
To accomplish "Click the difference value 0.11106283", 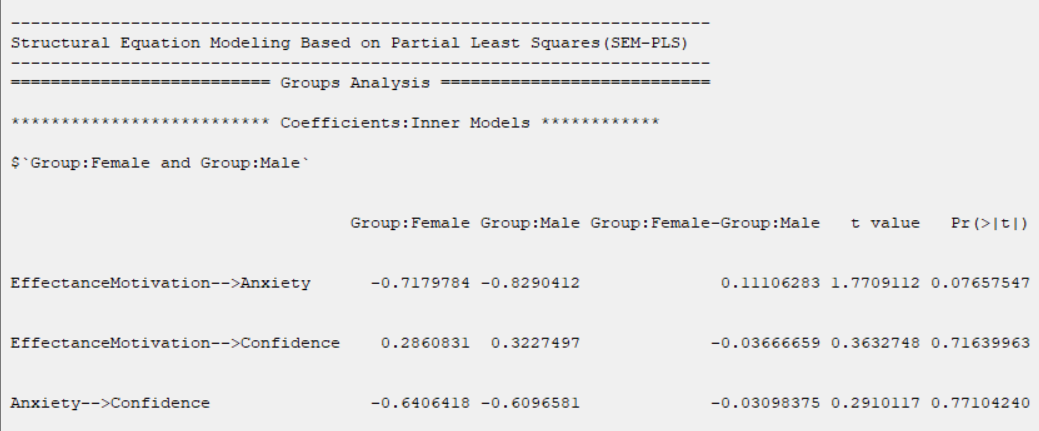I will (770, 283).
